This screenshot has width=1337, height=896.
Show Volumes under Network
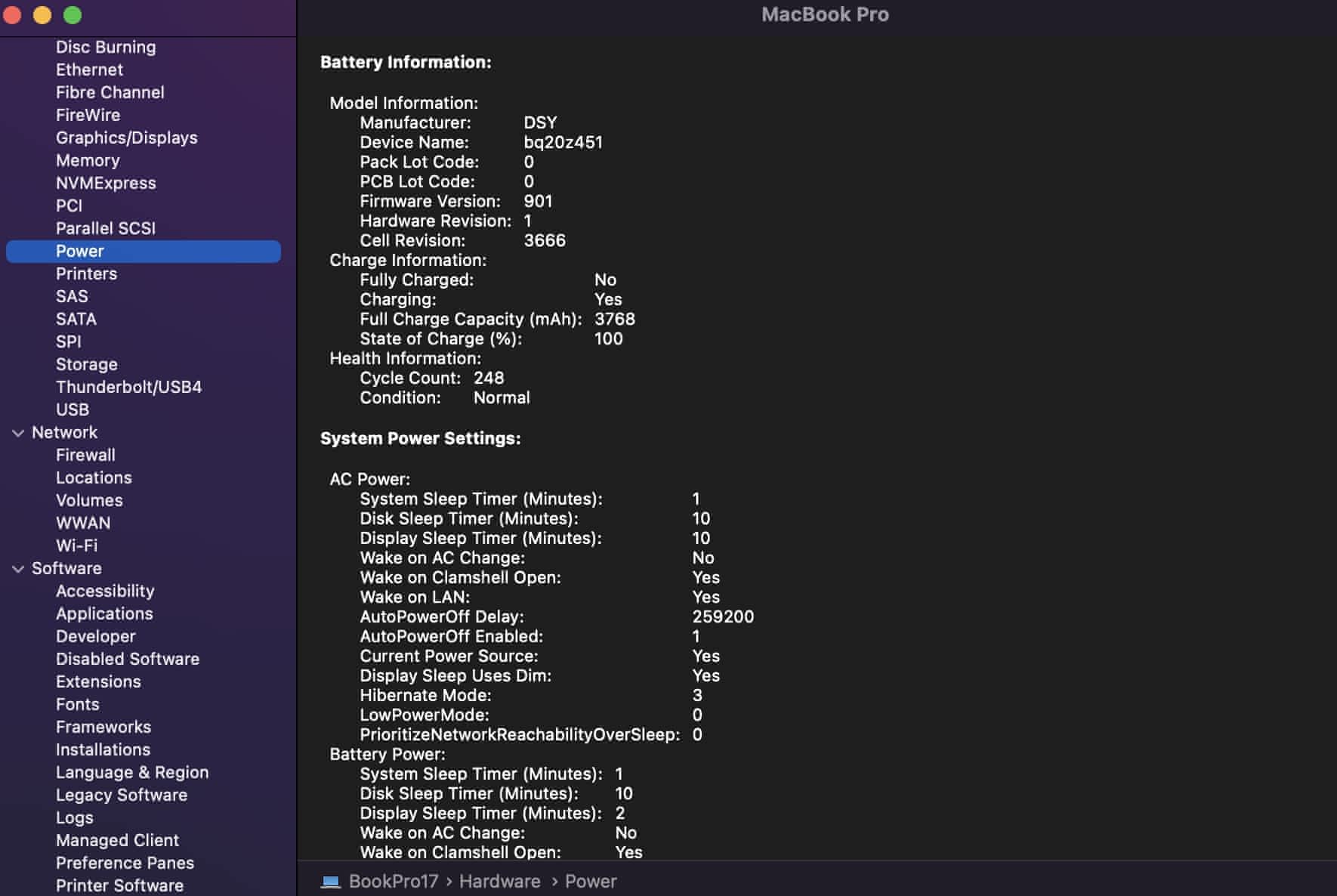coord(89,500)
